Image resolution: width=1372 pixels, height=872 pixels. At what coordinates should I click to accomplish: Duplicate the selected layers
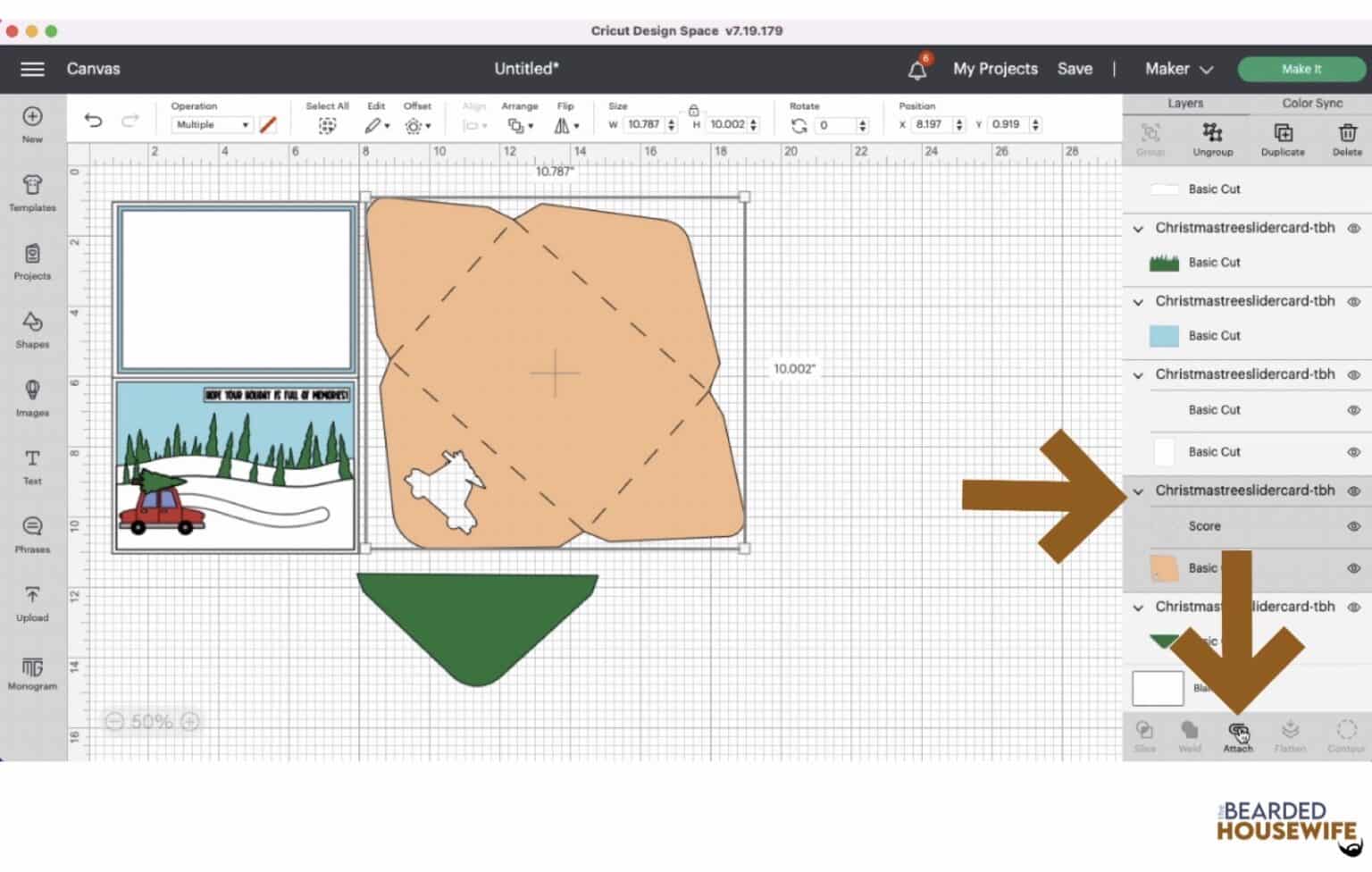pos(1283,138)
